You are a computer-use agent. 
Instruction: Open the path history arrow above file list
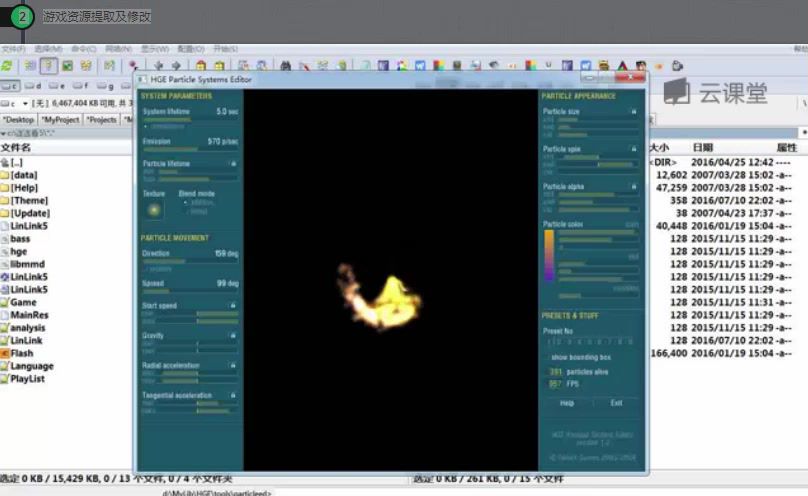3,133
